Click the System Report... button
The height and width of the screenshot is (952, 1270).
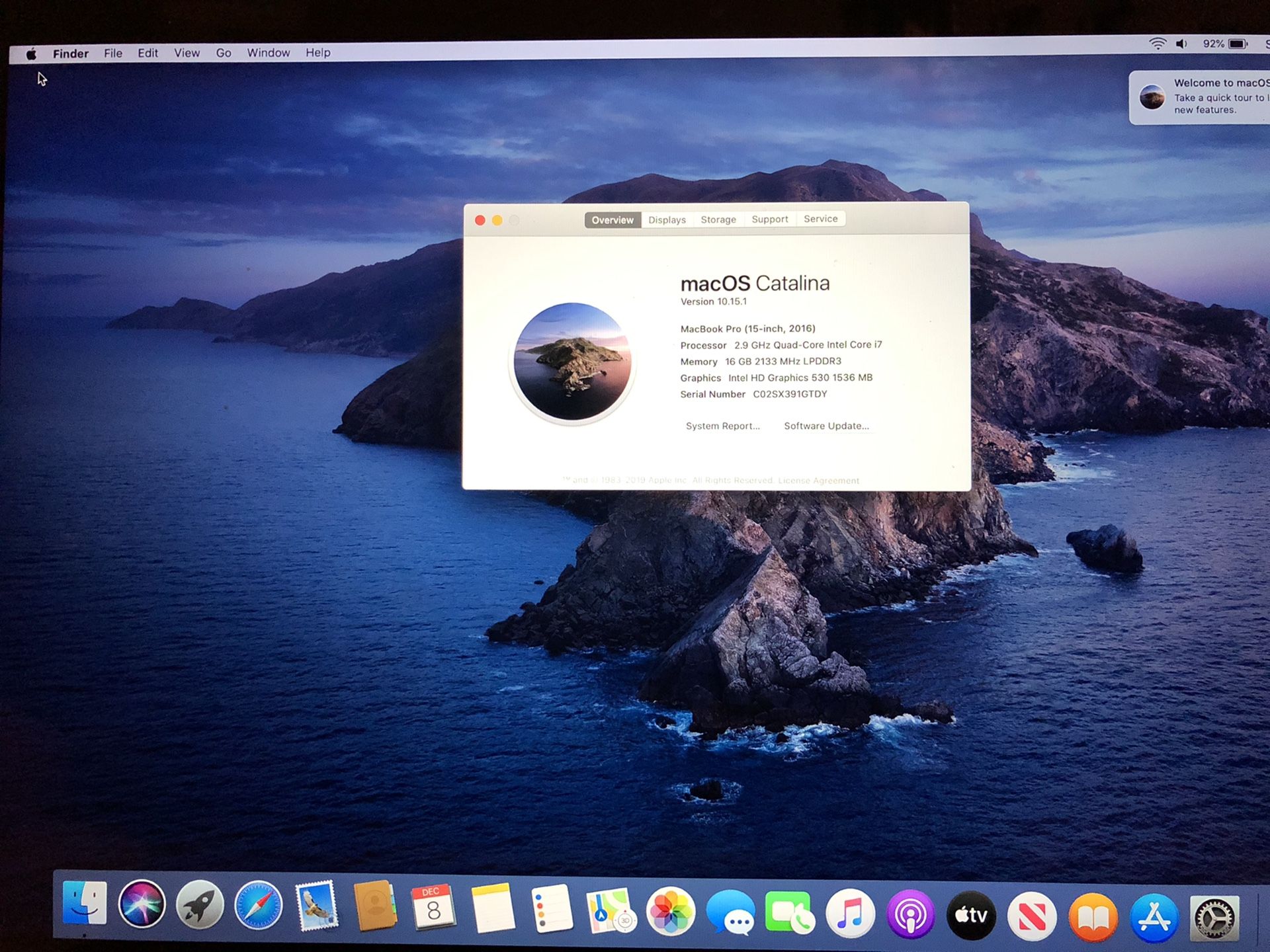point(723,426)
